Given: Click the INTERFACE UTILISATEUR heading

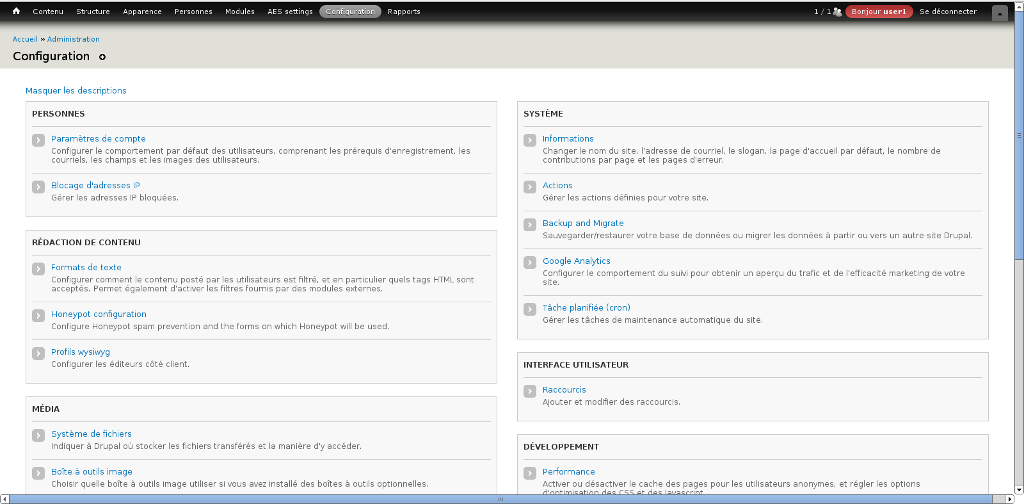Looking at the screenshot, I should (575, 365).
